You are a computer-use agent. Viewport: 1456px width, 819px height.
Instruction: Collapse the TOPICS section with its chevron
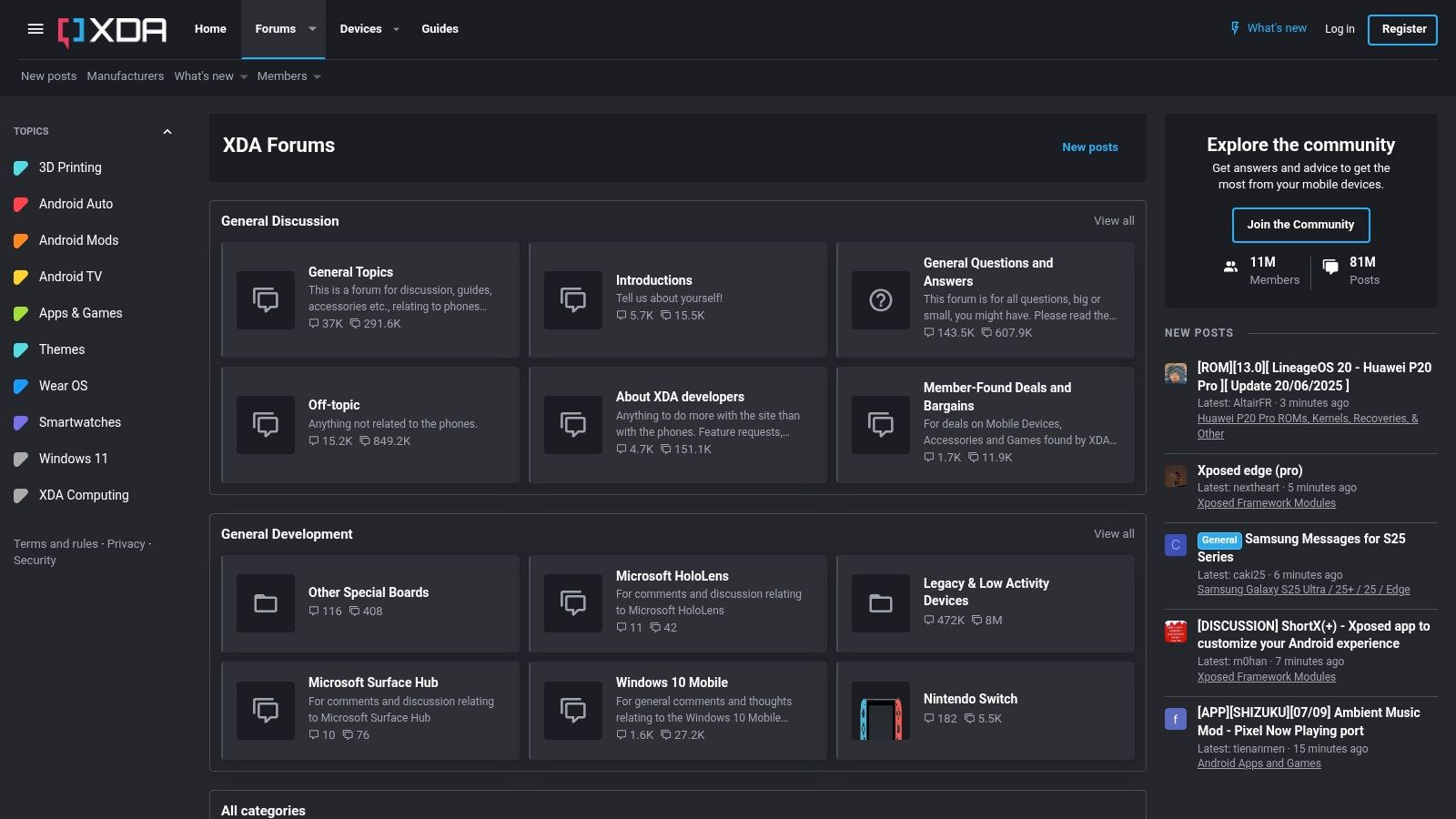point(167,131)
